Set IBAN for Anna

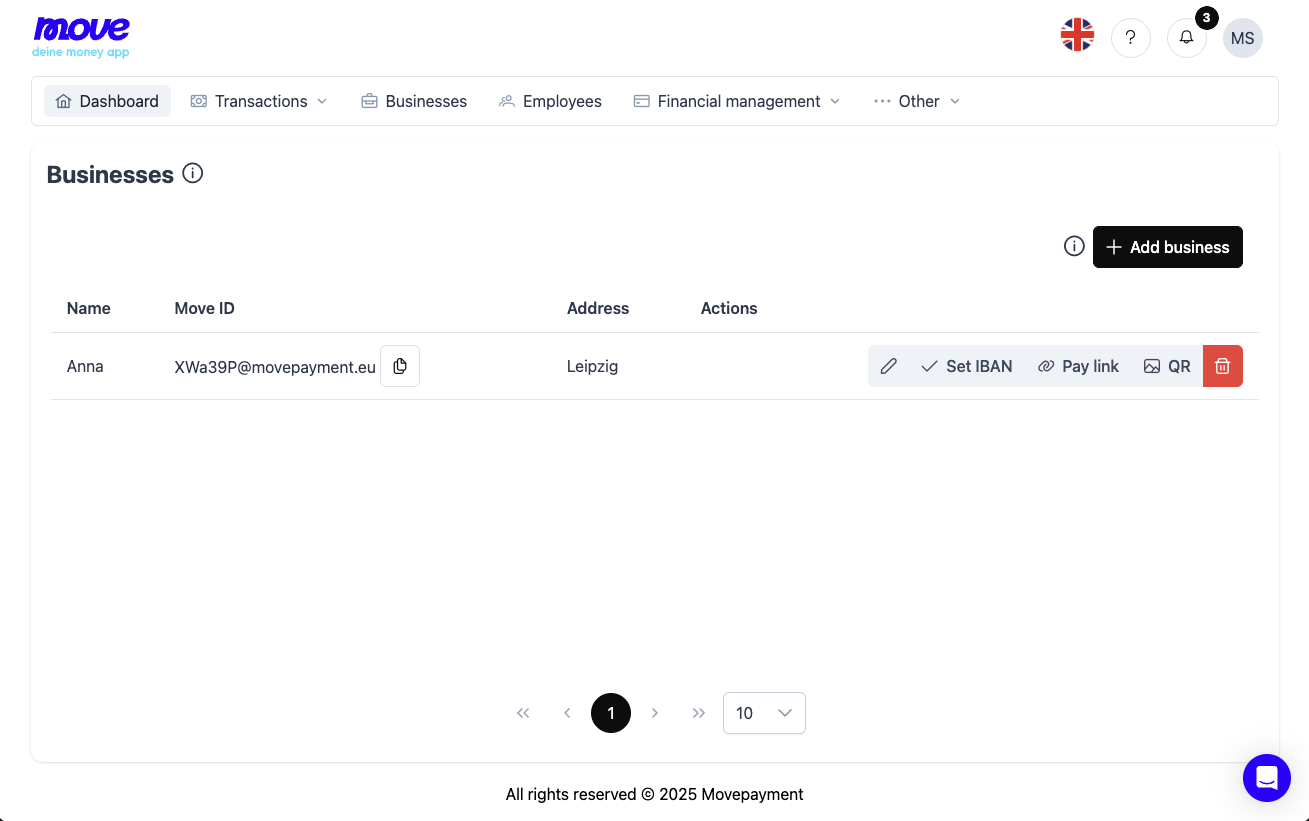tap(966, 366)
